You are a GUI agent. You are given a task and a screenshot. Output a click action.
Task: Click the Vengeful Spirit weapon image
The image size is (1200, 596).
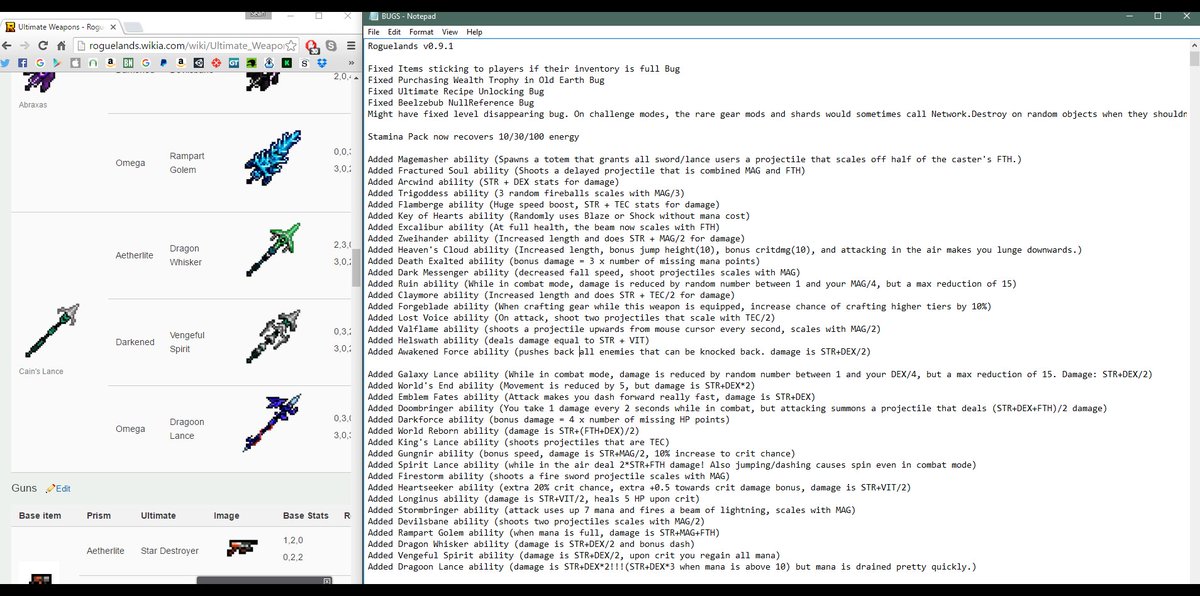coord(271,337)
